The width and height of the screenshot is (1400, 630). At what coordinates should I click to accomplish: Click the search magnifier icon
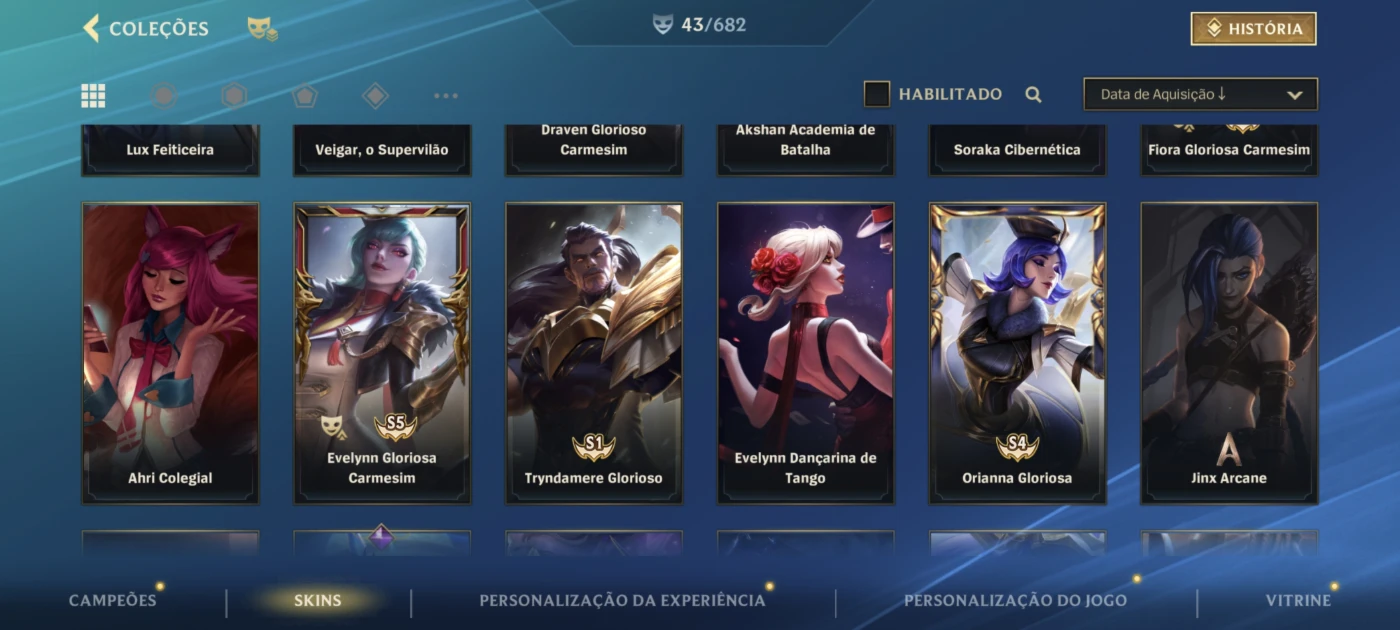[x=1034, y=95]
